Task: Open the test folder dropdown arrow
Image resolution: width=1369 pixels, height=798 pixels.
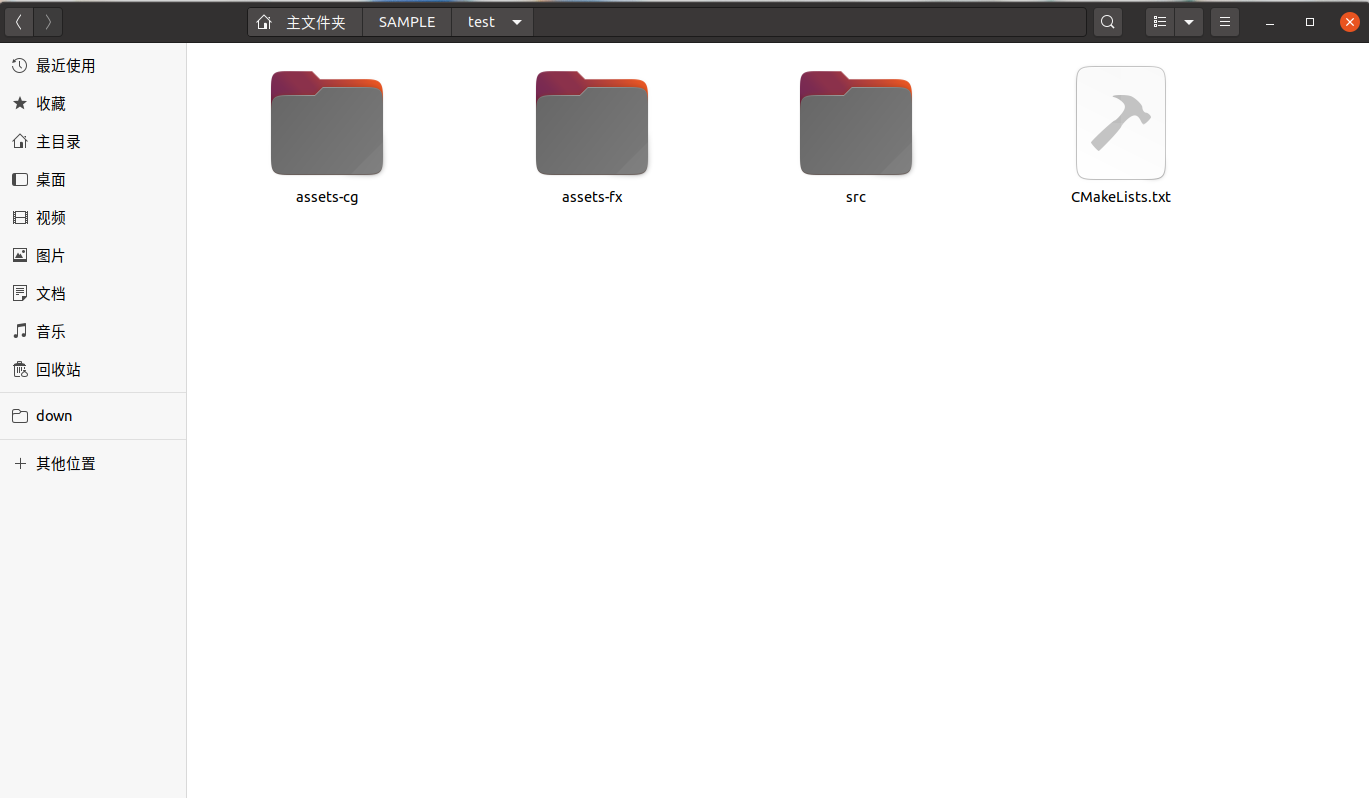Action: click(517, 22)
